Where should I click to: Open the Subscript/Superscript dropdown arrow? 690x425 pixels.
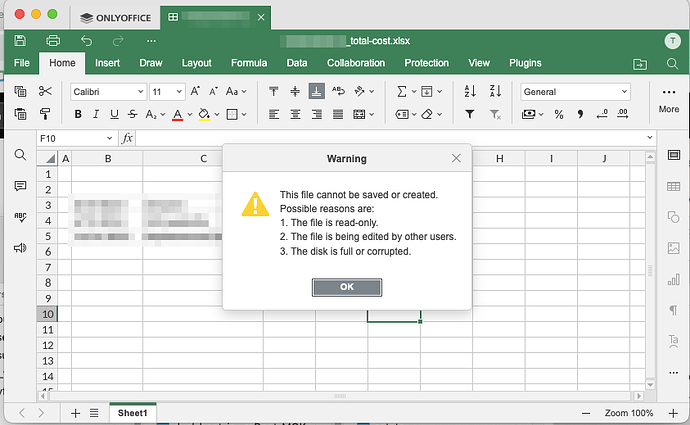(x=163, y=114)
